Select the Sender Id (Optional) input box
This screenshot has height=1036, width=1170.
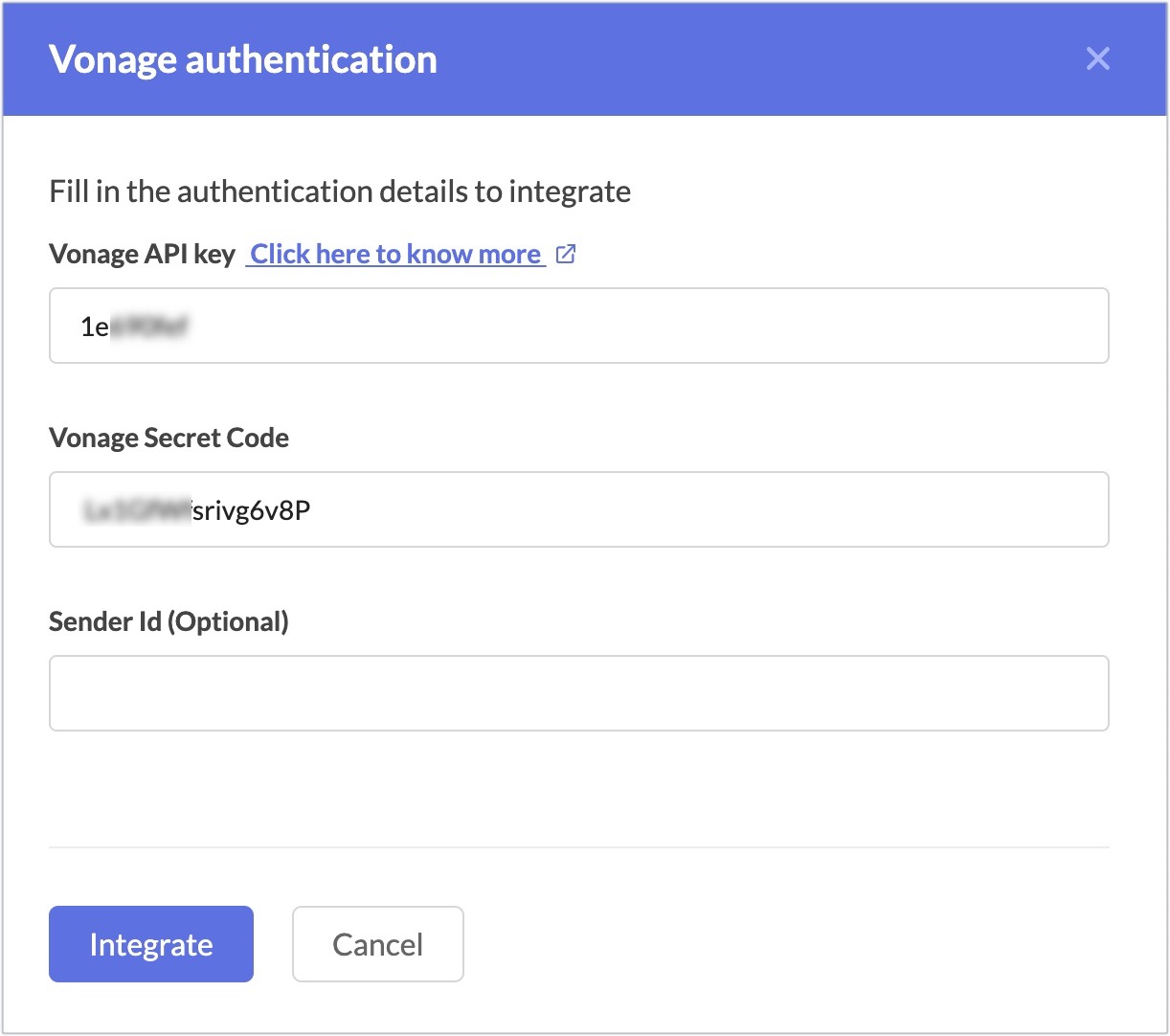click(x=578, y=693)
